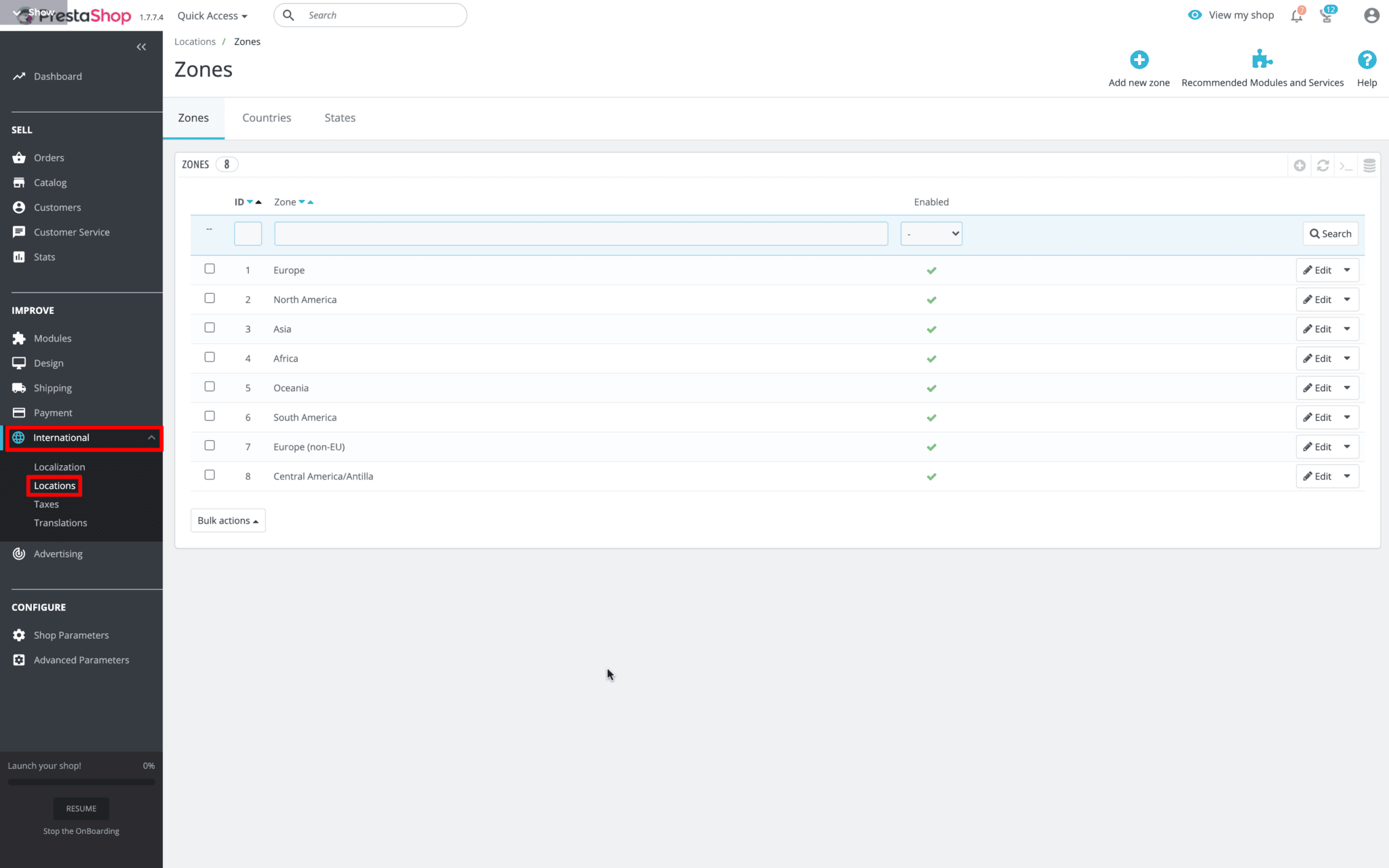Select the Europe row checkbox
The height and width of the screenshot is (868, 1389).
[210, 269]
